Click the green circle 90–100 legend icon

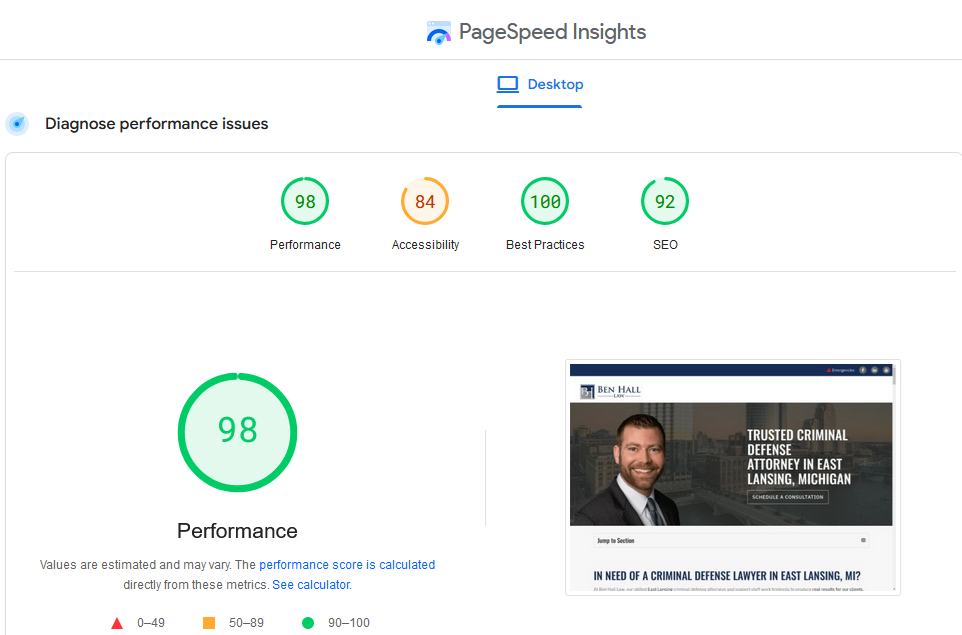point(308,622)
